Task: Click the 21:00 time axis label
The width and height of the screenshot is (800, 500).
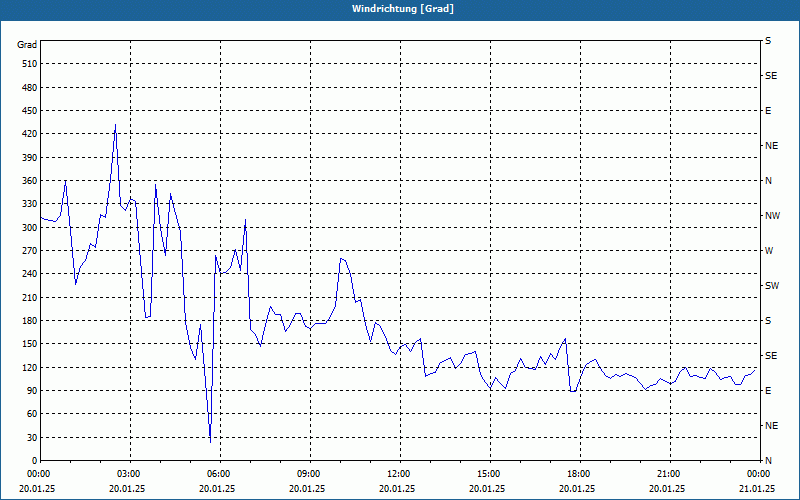Action: [x=670, y=474]
